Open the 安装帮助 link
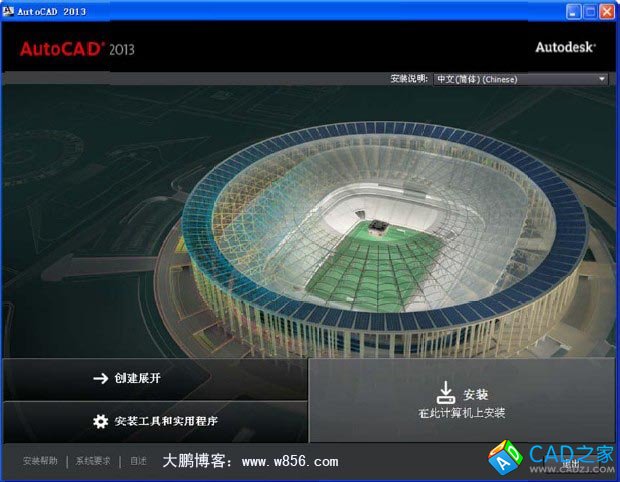The image size is (620, 482). (x=40, y=461)
